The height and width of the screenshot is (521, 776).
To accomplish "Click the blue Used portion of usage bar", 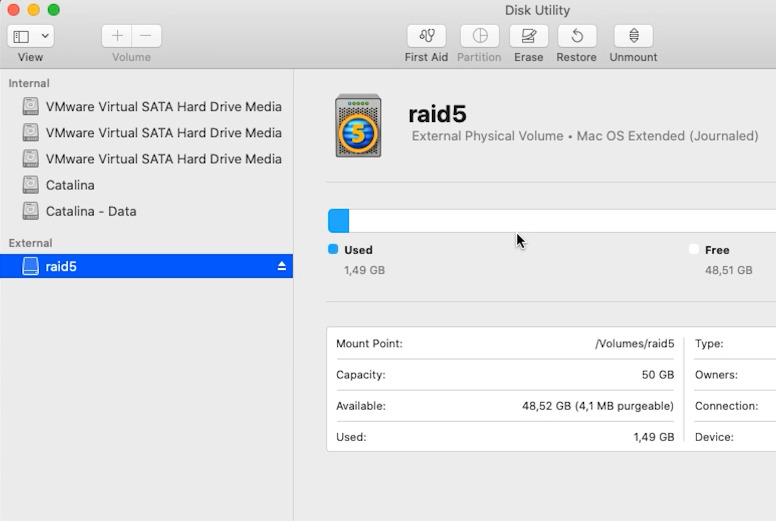I will coord(339,221).
